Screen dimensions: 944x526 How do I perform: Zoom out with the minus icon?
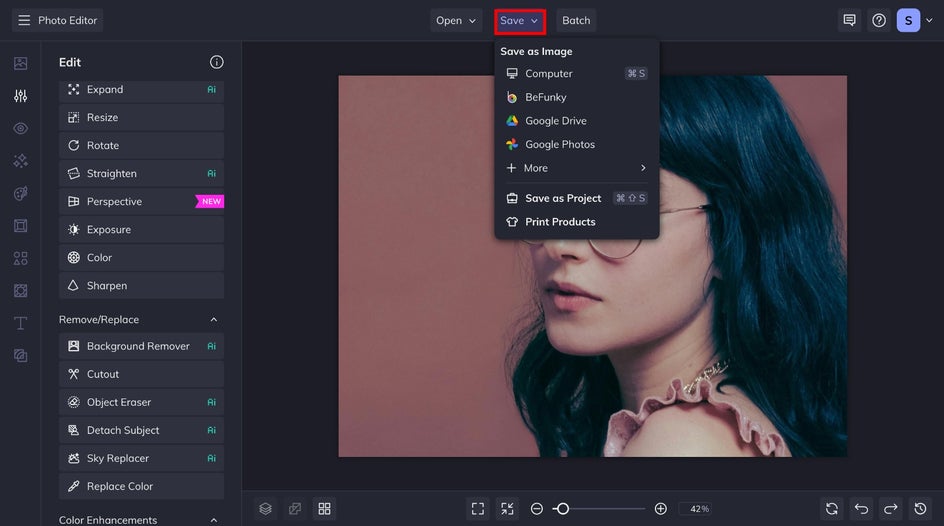click(536, 509)
